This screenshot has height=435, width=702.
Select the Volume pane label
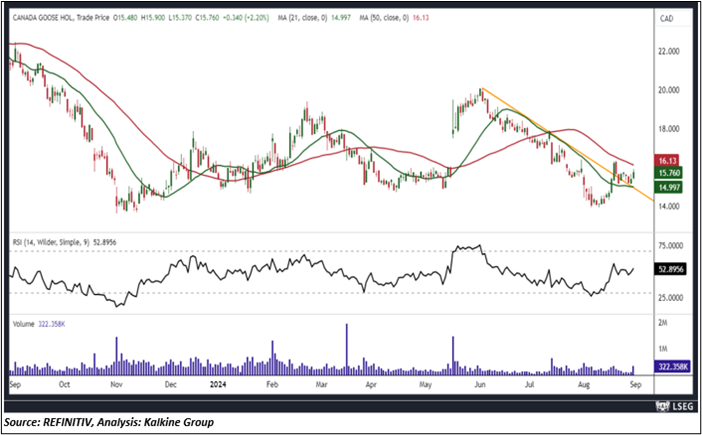pyautogui.click(x=23, y=324)
